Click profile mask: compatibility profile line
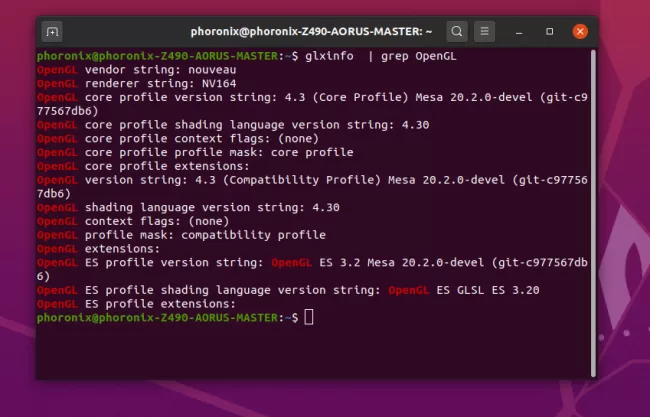Viewport: 650px width, 417px height. click(182, 235)
